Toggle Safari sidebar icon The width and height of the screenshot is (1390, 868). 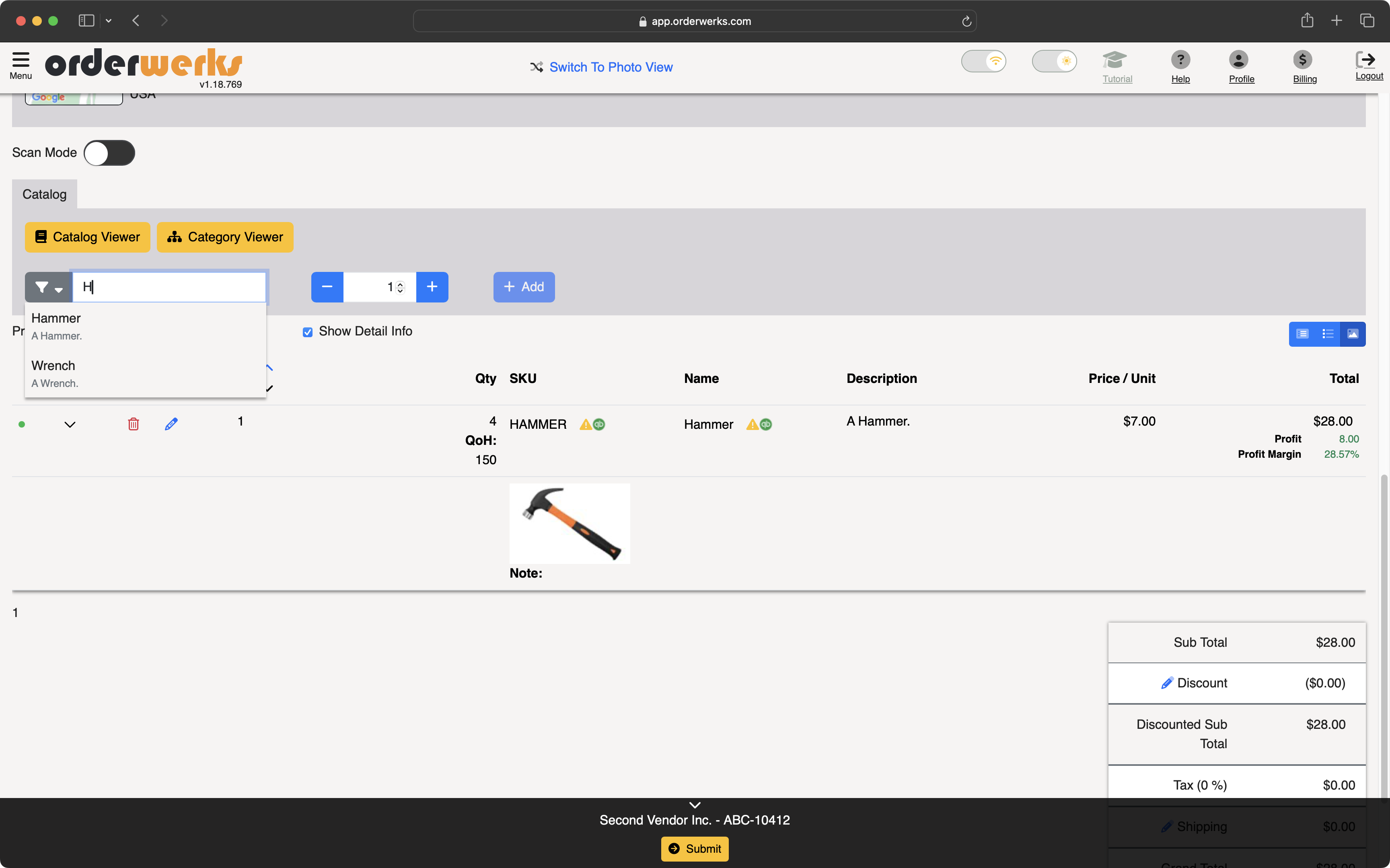(x=86, y=21)
